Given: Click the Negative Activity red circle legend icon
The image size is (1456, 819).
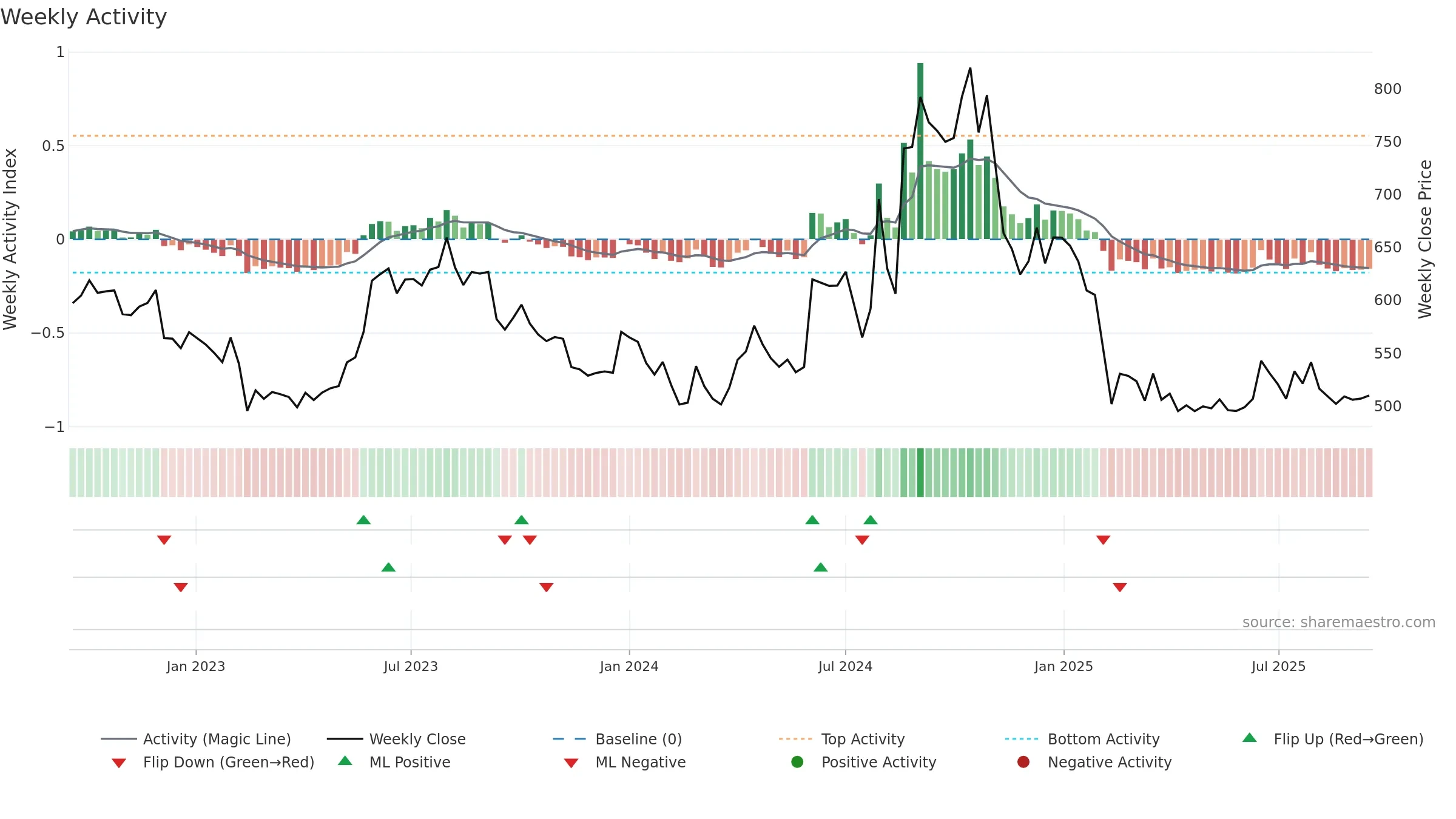Looking at the screenshot, I should [1023, 762].
